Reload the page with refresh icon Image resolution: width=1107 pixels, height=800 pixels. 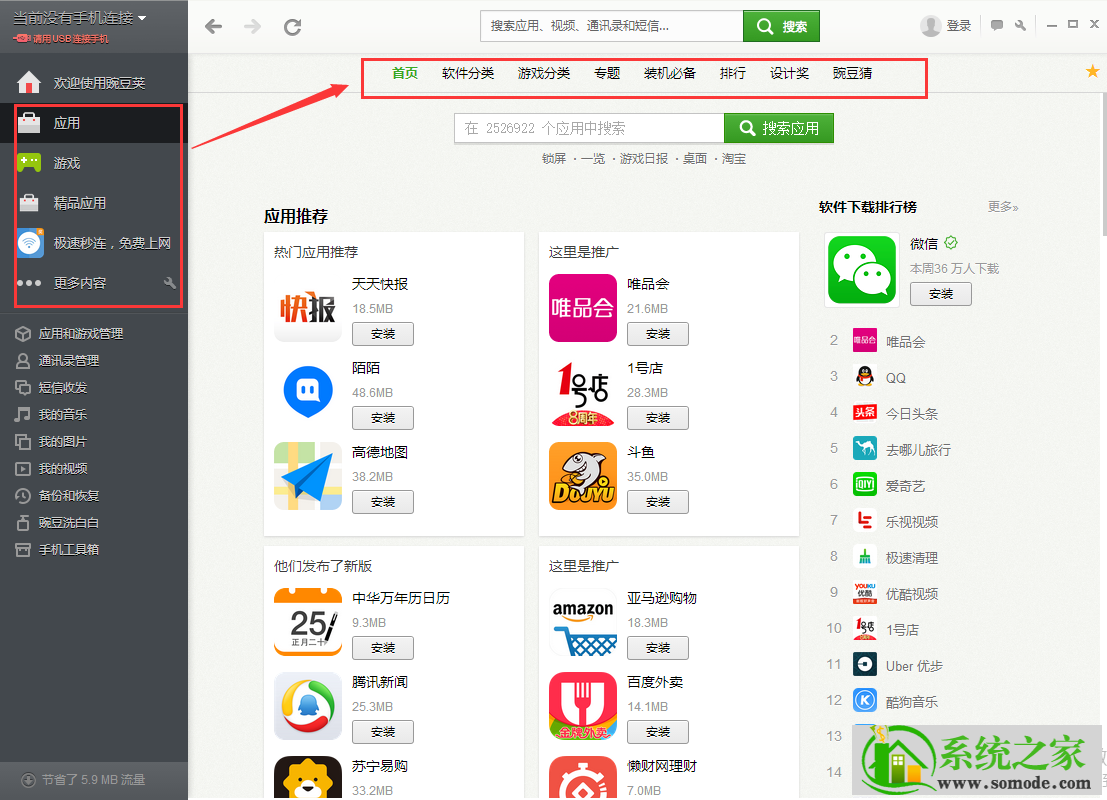click(x=292, y=27)
